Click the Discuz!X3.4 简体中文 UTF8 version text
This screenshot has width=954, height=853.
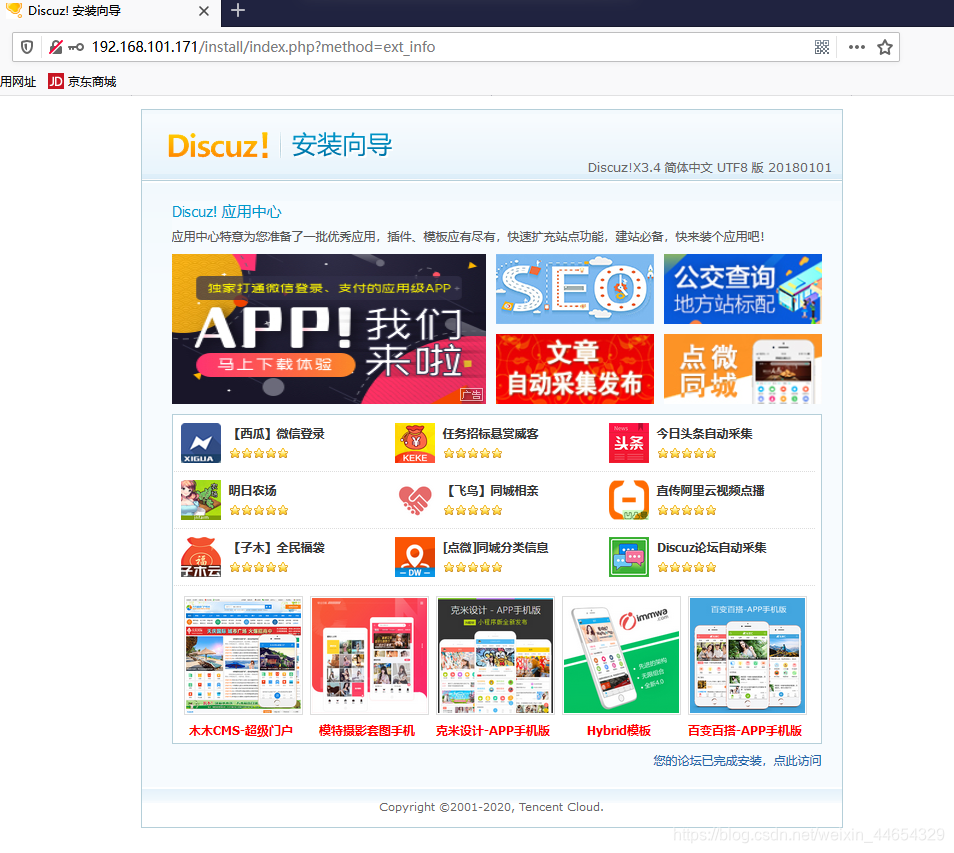point(709,167)
